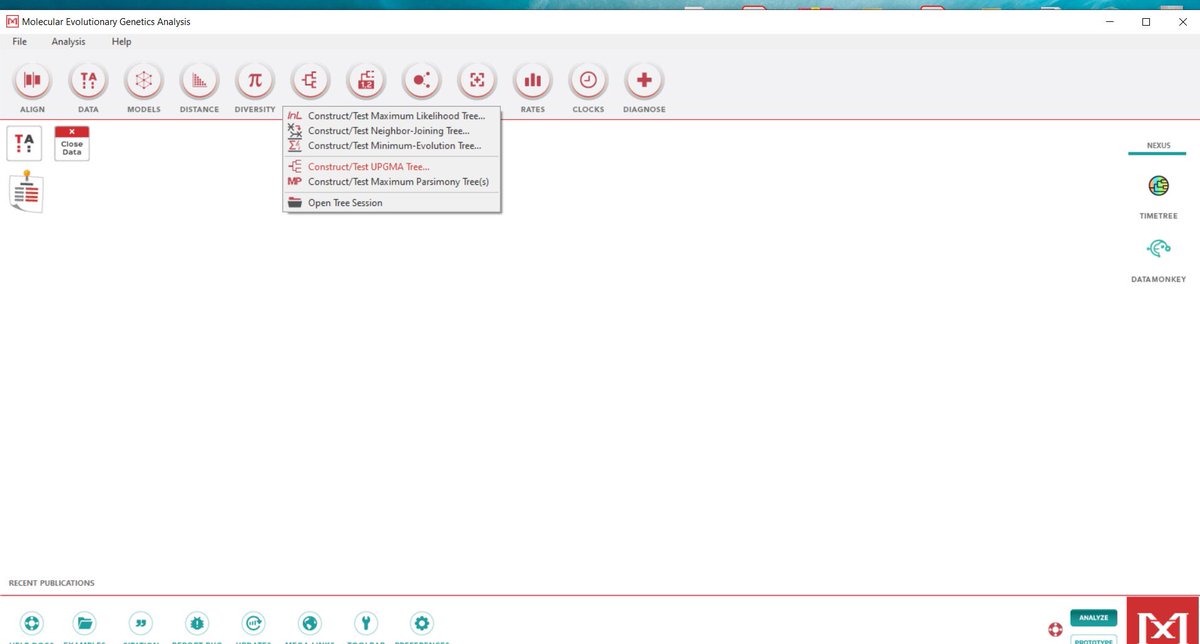This screenshot has width=1200, height=644.
Task: Choose Construct/Test UPGMA Tree
Action: [392, 167]
